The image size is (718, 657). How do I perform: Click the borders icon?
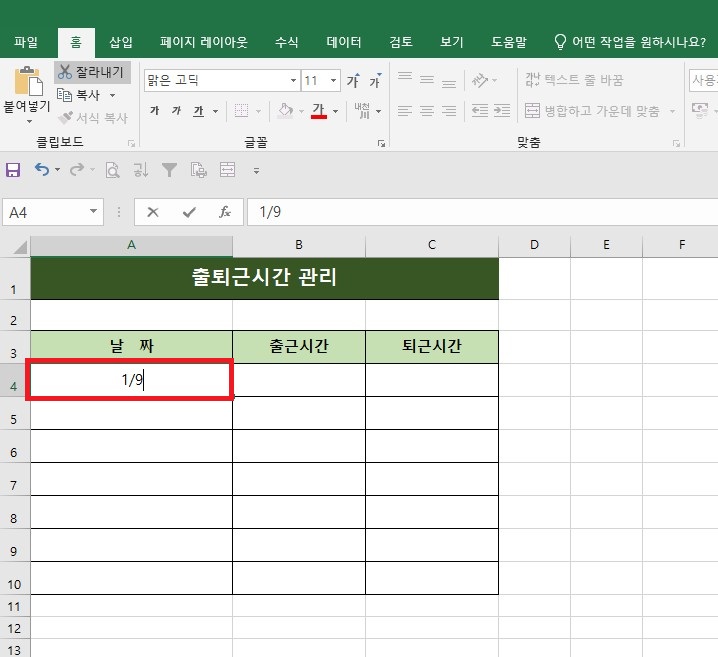(x=241, y=110)
